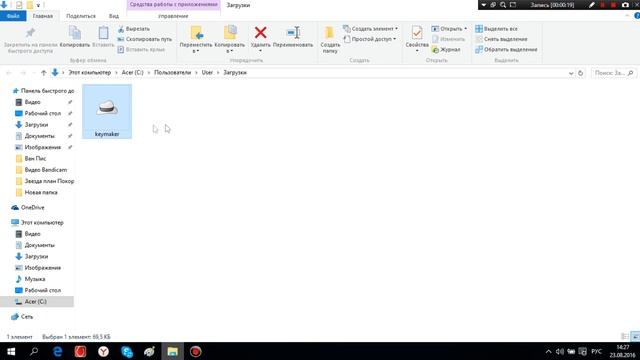Click Acer (C:) in the address path
640x360 pixels.
133,72
